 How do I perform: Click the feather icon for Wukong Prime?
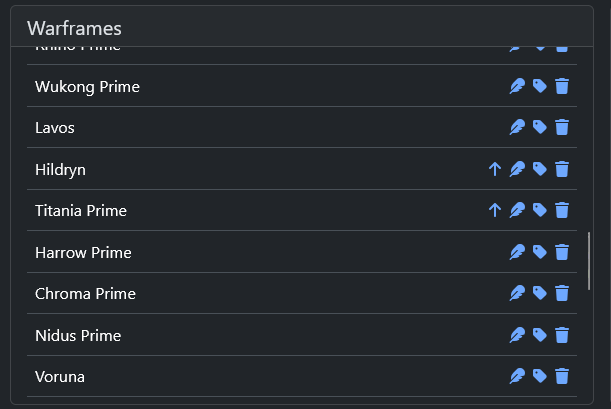click(x=517, y=86)
